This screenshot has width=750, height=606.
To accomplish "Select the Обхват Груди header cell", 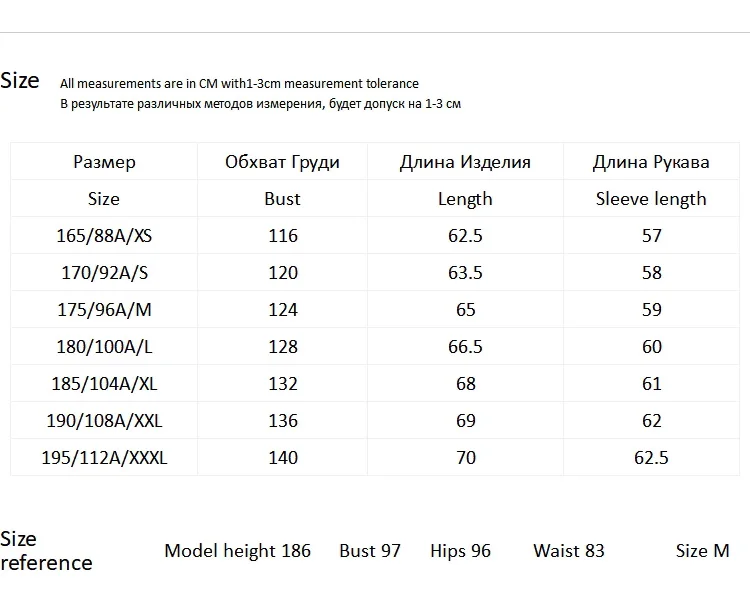I will [x=282, y=162].
